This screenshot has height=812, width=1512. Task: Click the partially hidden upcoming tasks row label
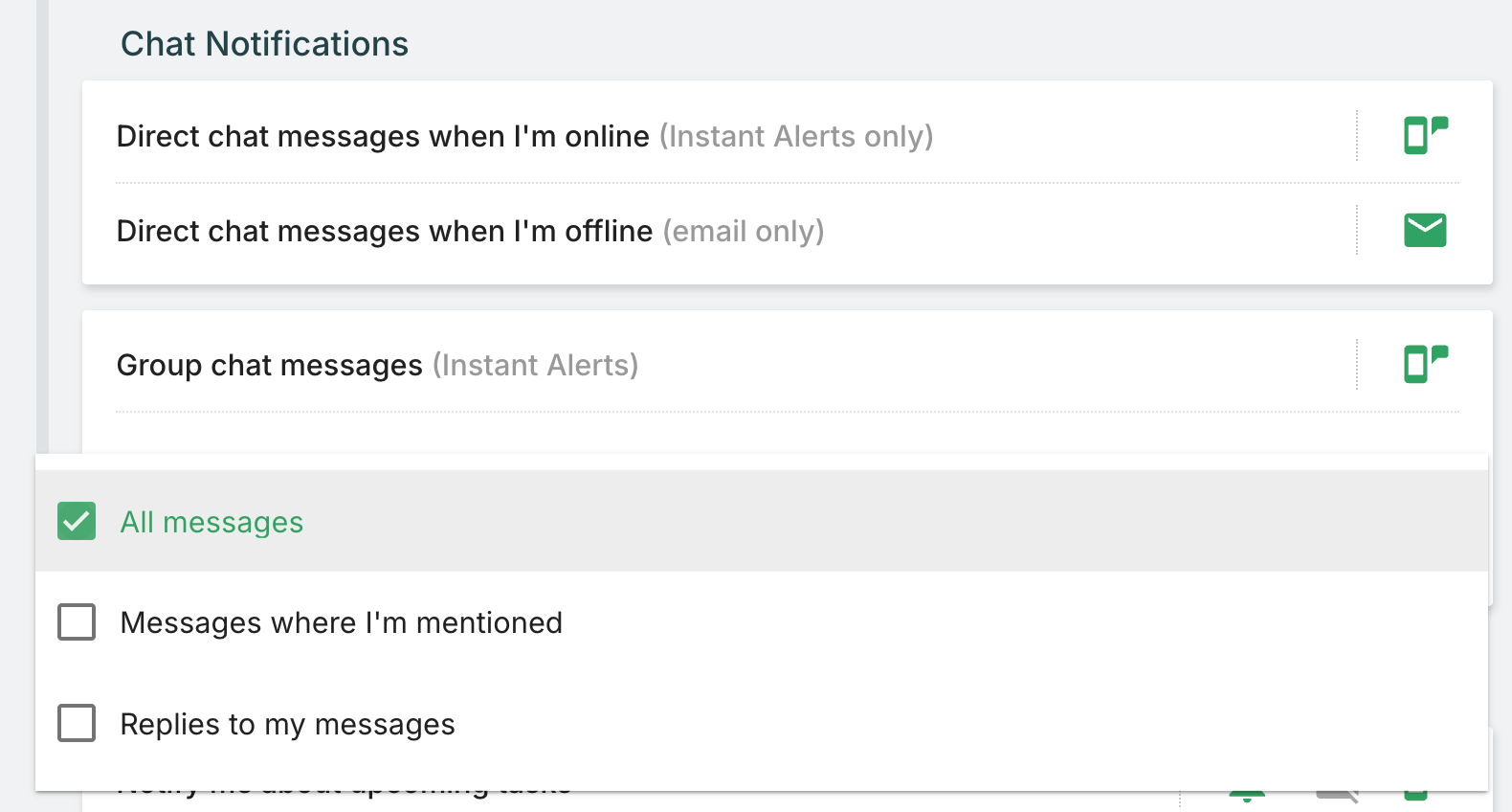click(345, 794)
